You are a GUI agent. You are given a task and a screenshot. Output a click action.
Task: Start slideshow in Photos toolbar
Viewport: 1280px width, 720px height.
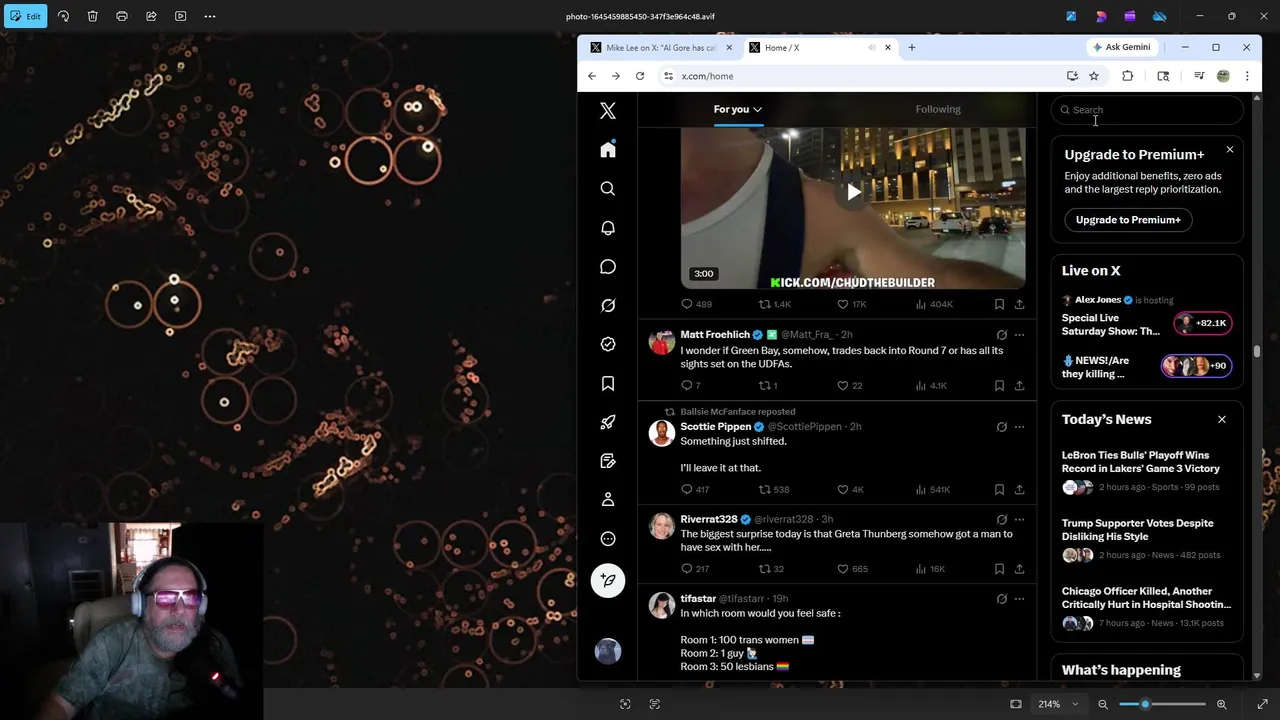(180, 16)
